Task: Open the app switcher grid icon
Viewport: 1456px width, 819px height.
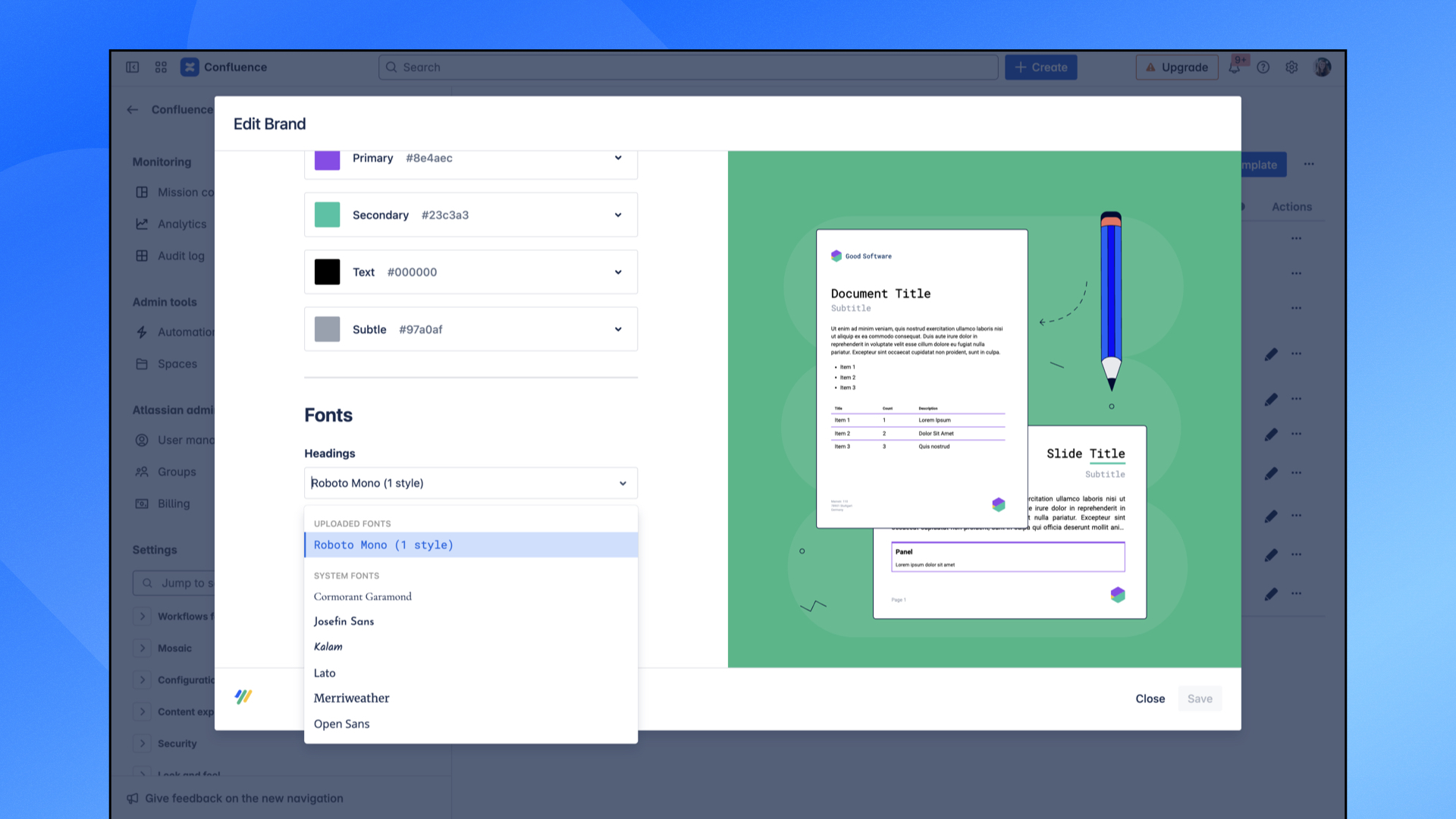Action: point(161,67)
